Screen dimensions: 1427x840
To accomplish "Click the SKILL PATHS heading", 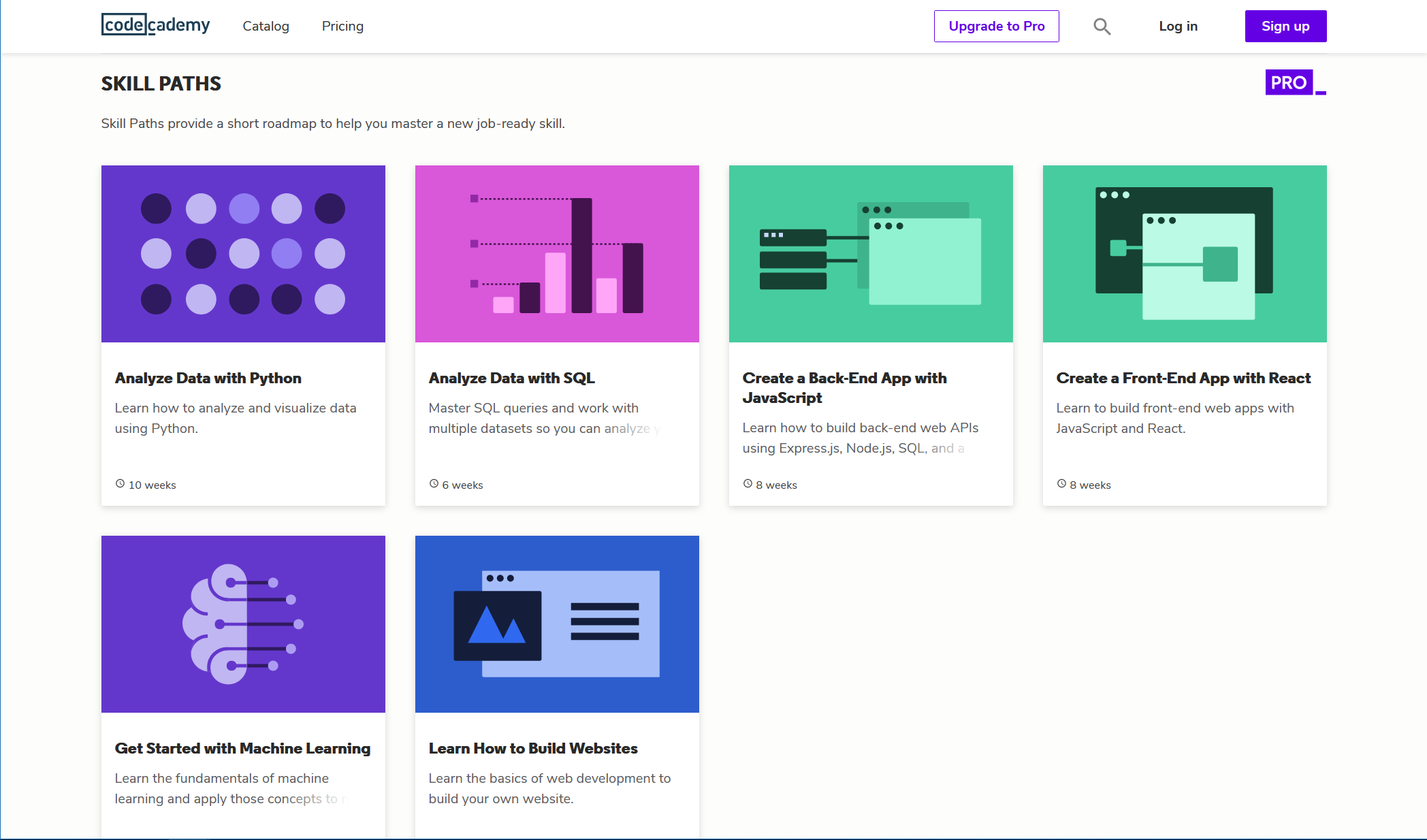I will click(x=161, y=84).
